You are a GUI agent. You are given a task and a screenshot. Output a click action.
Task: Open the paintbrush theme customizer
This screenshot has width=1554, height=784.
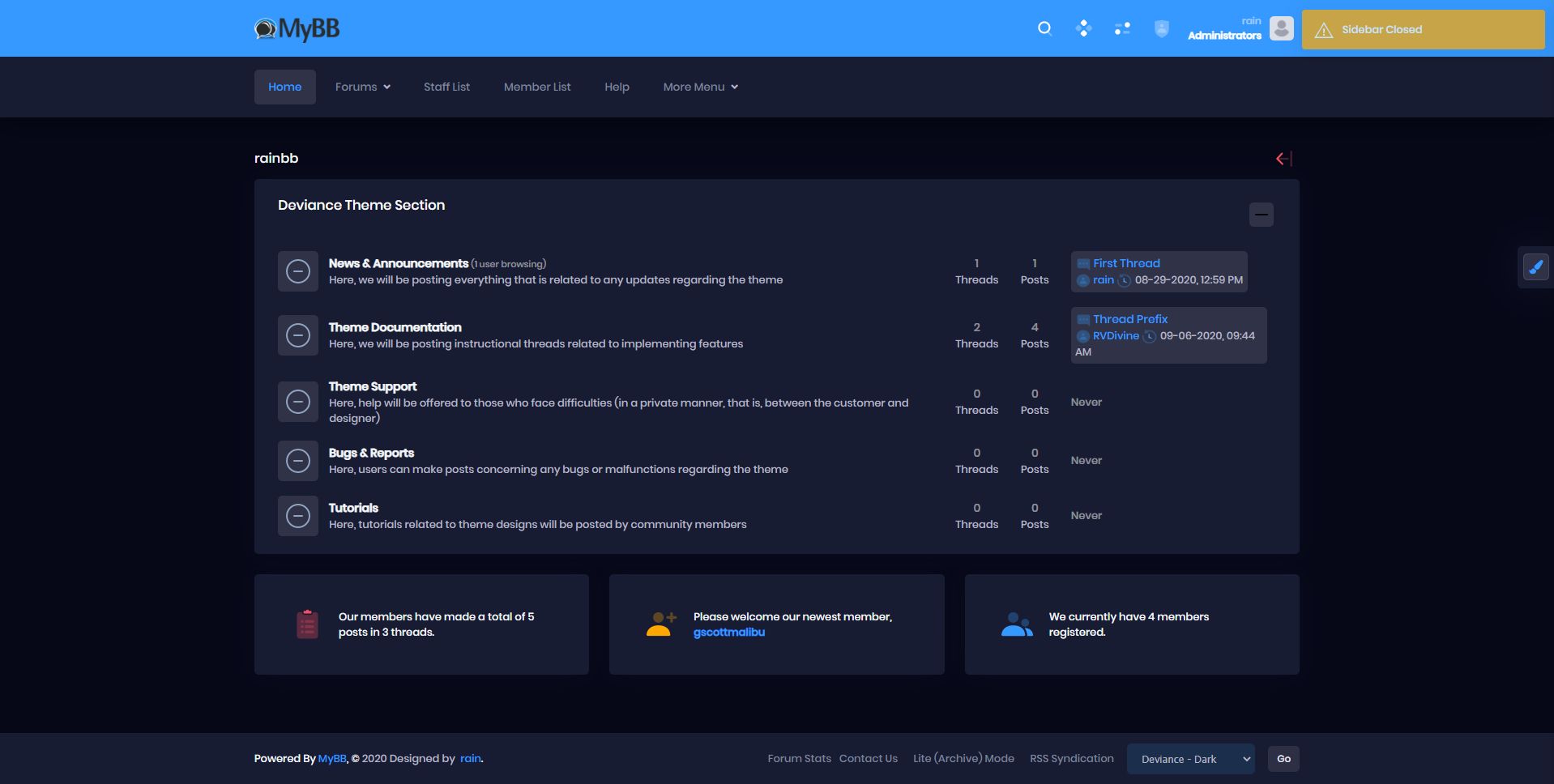click(1535, 266)
